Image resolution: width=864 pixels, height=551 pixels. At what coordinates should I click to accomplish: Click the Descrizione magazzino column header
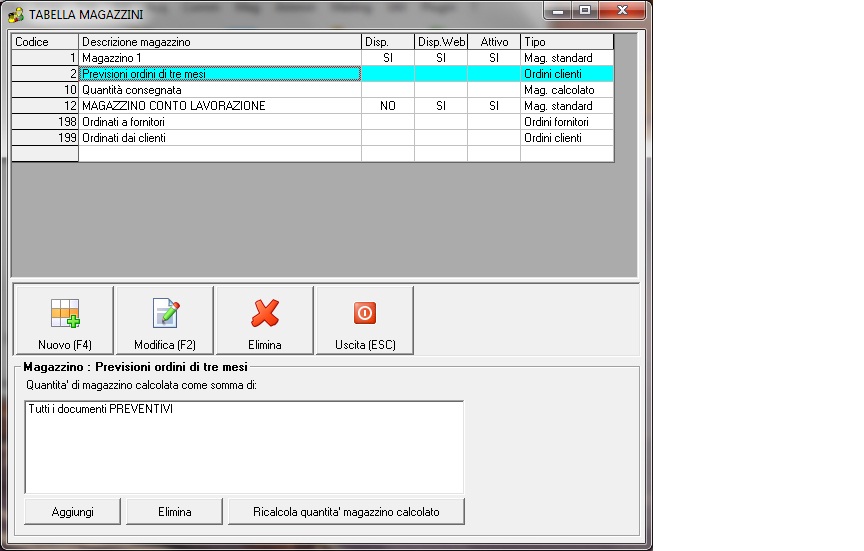click(220, 42)
